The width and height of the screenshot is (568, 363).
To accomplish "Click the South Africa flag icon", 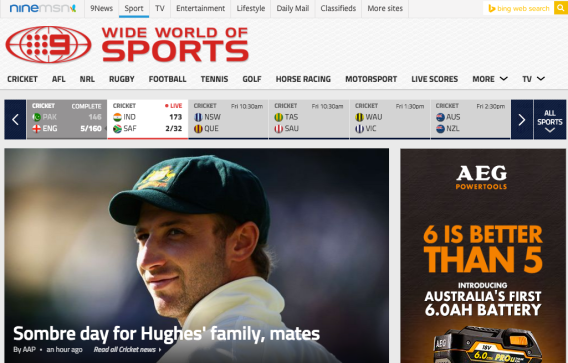I will (117, 129).
